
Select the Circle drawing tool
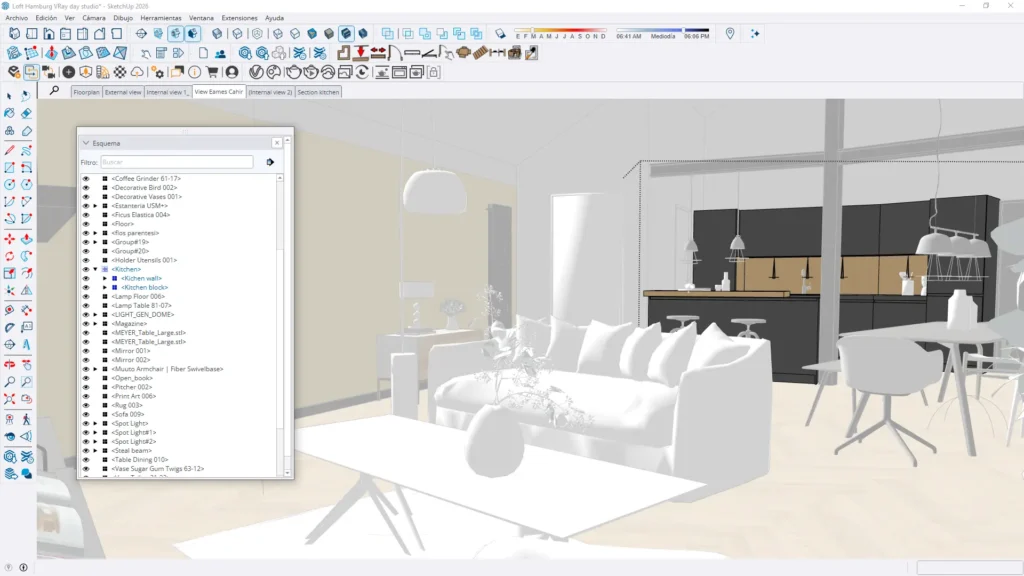(10, 185)
